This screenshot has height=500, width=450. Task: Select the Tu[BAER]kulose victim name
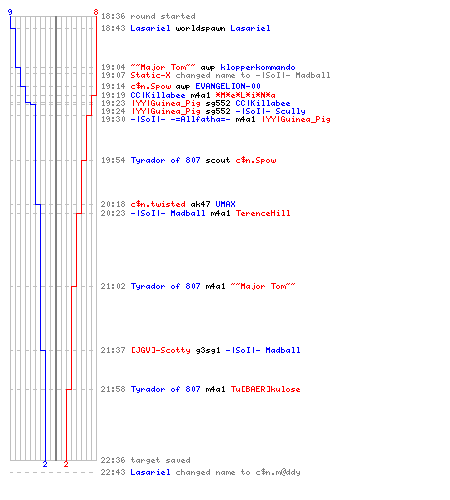pos(265,389)
